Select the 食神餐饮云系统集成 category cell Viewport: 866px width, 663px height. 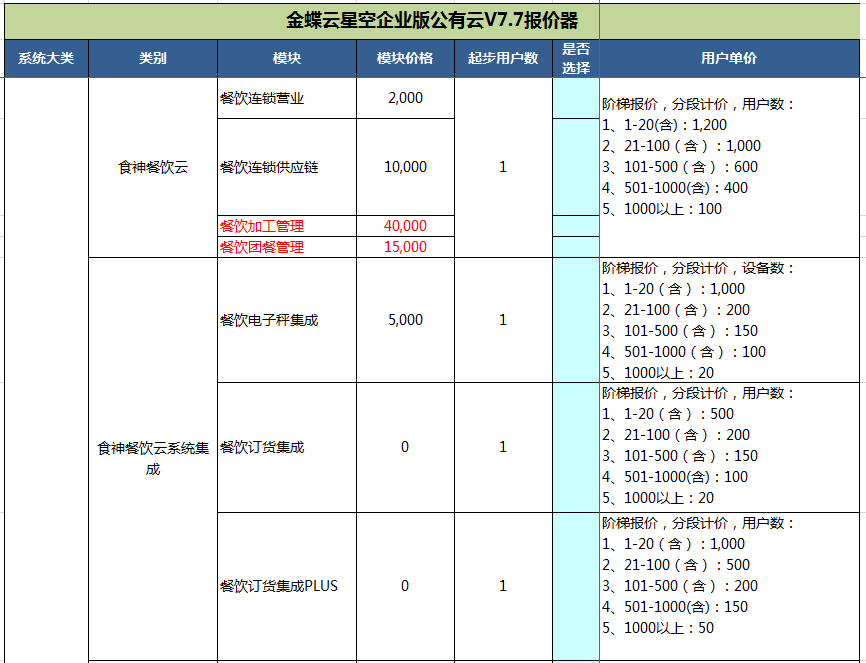tap(153, 459)
